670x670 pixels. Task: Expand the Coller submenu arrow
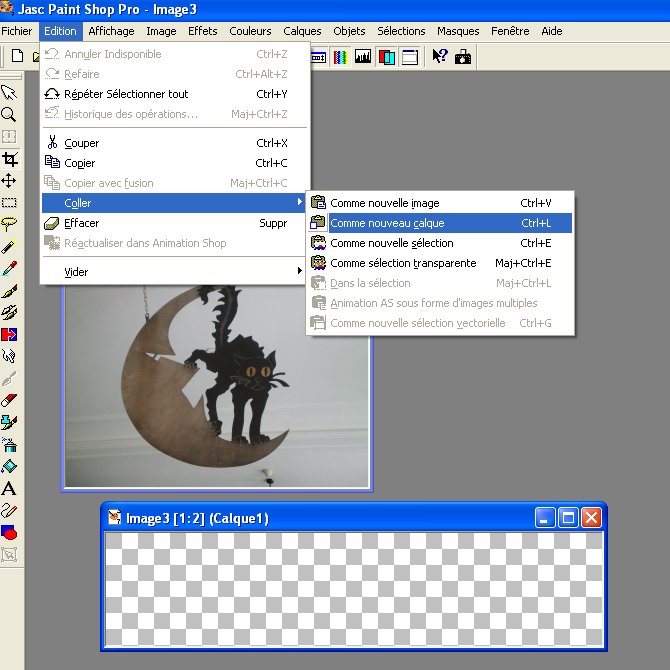(x=300, y=202)
